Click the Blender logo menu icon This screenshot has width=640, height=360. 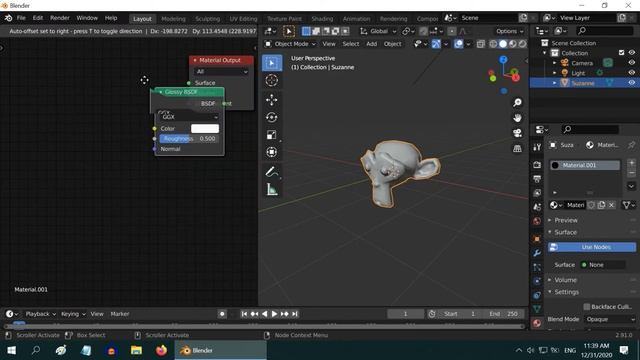coord(8,18)
